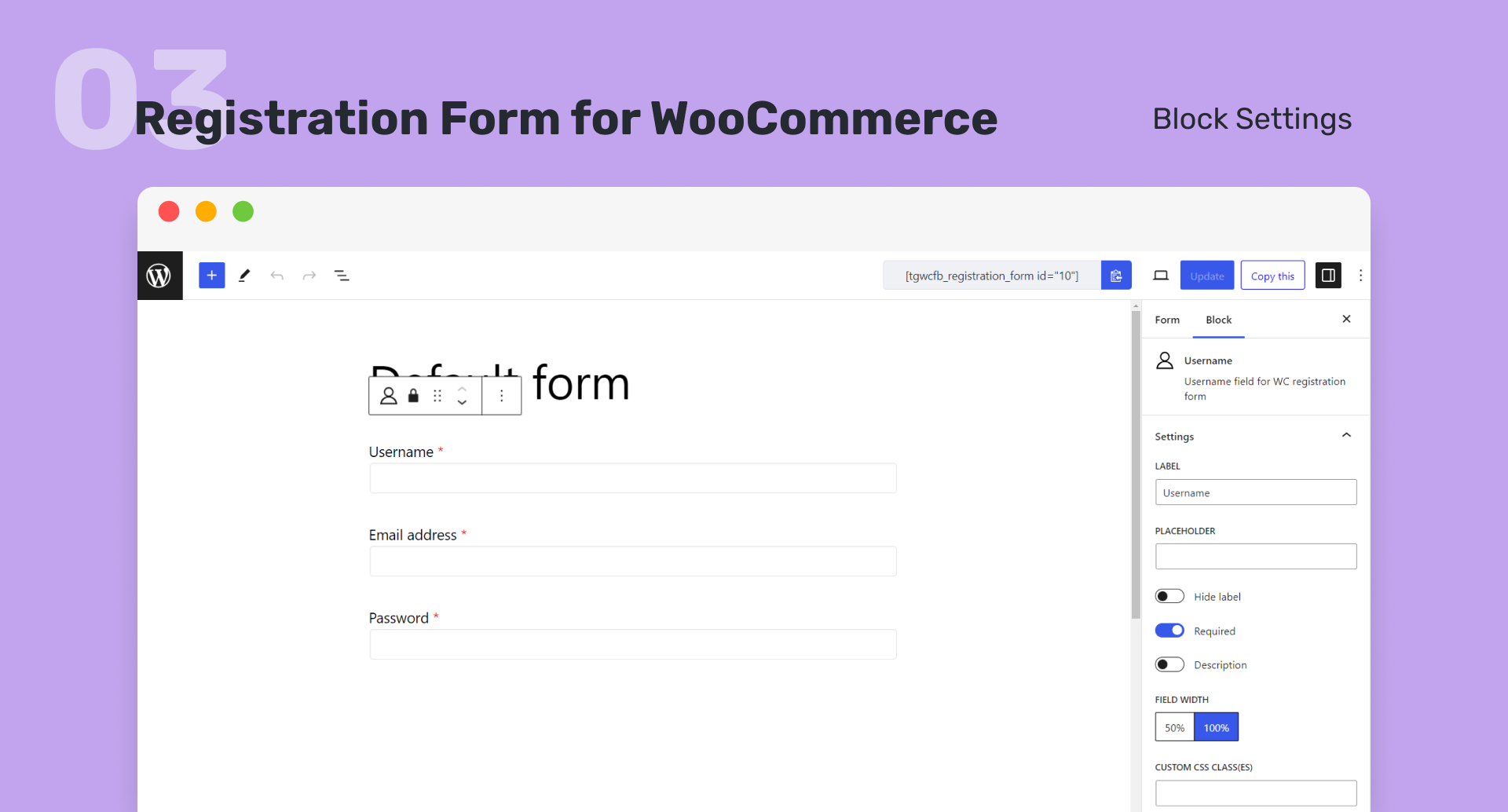Open the block inserter plus button
Viewport: 1508px width, 812px height.
(x=212, y=276)
